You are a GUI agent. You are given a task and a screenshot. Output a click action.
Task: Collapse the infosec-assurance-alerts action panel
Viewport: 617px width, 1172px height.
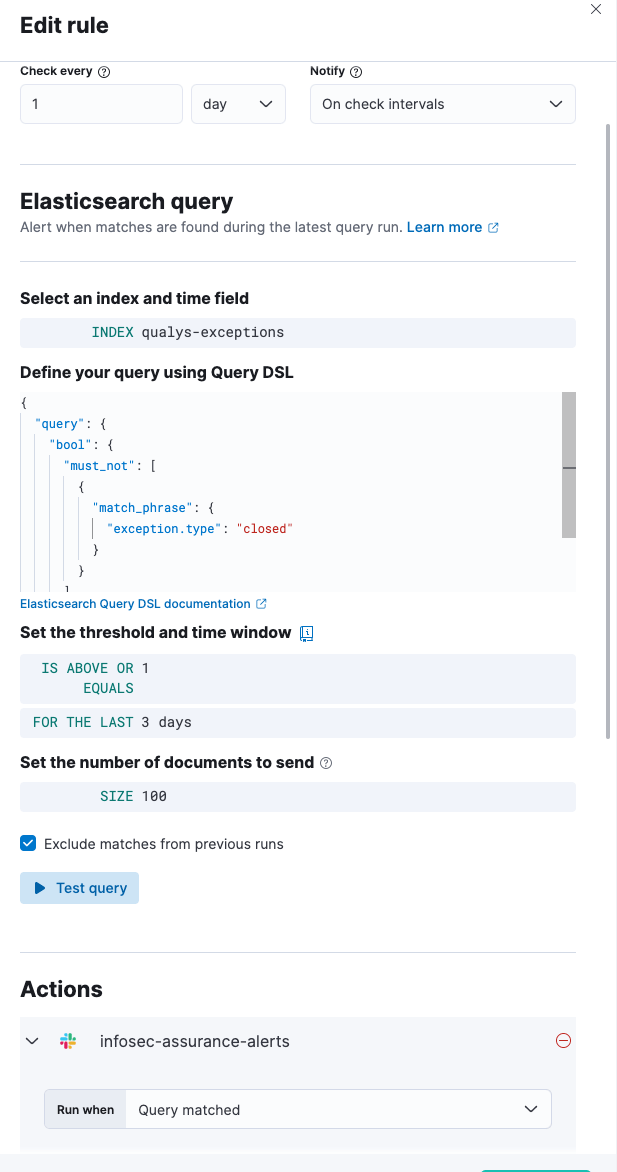31,1041
